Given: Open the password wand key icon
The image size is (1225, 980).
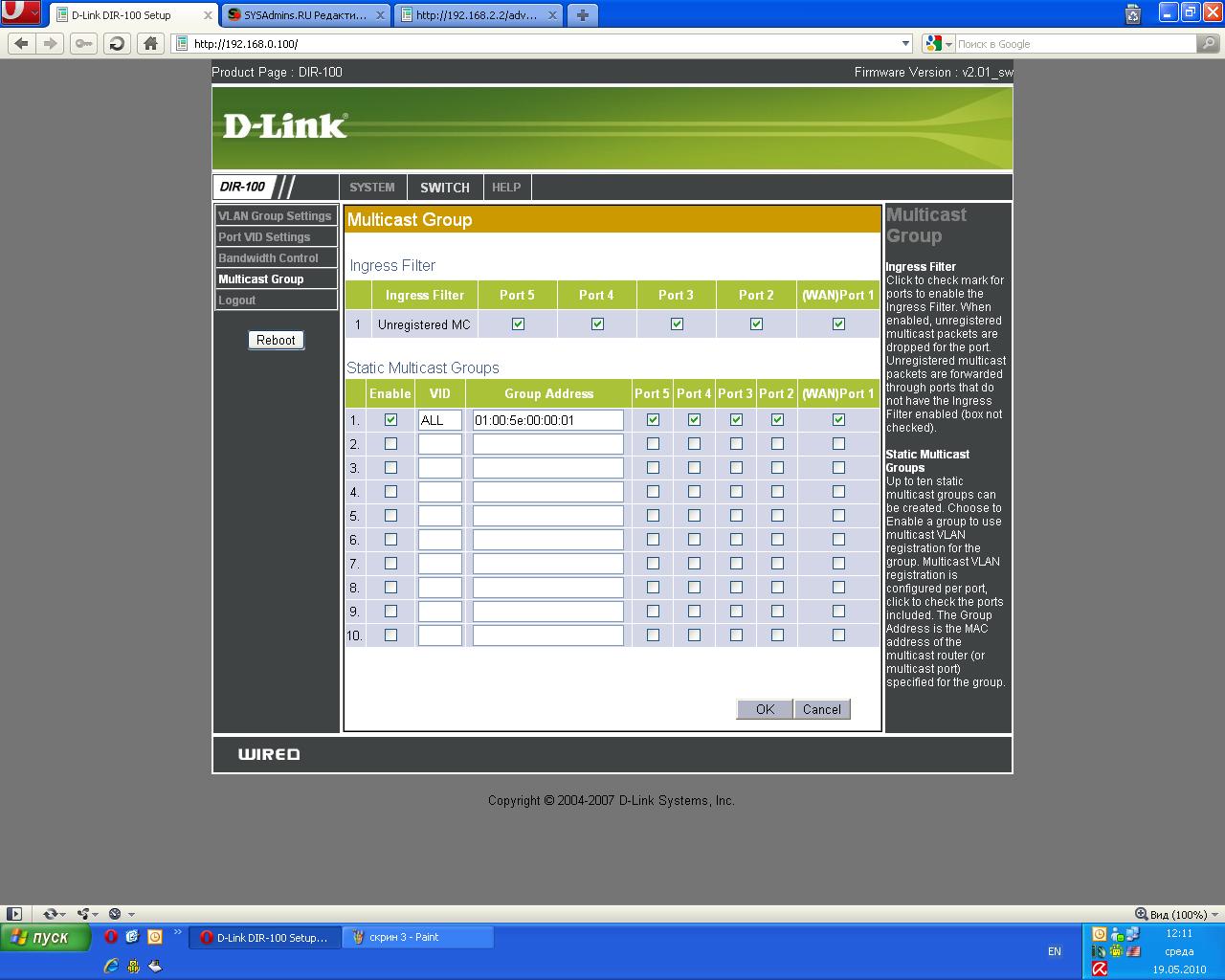Looking at the screenshot, I should pyautogui.click(x=84, y=43).
